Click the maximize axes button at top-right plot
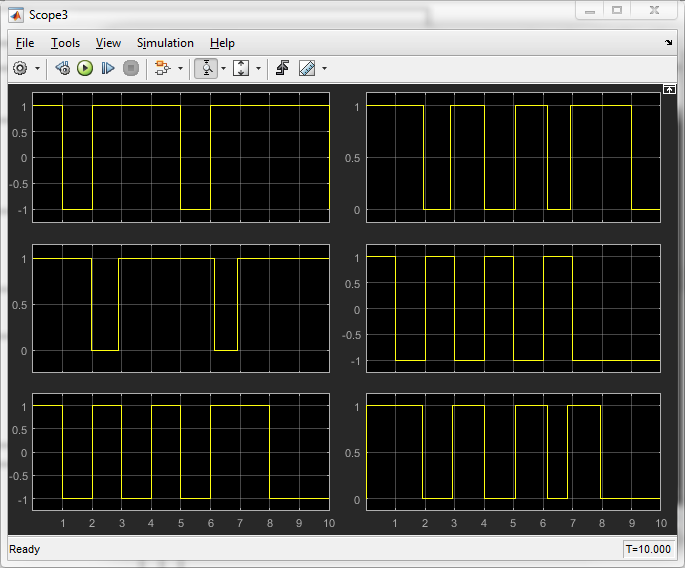Screen dimensions: 685x568 coord(669,89)
